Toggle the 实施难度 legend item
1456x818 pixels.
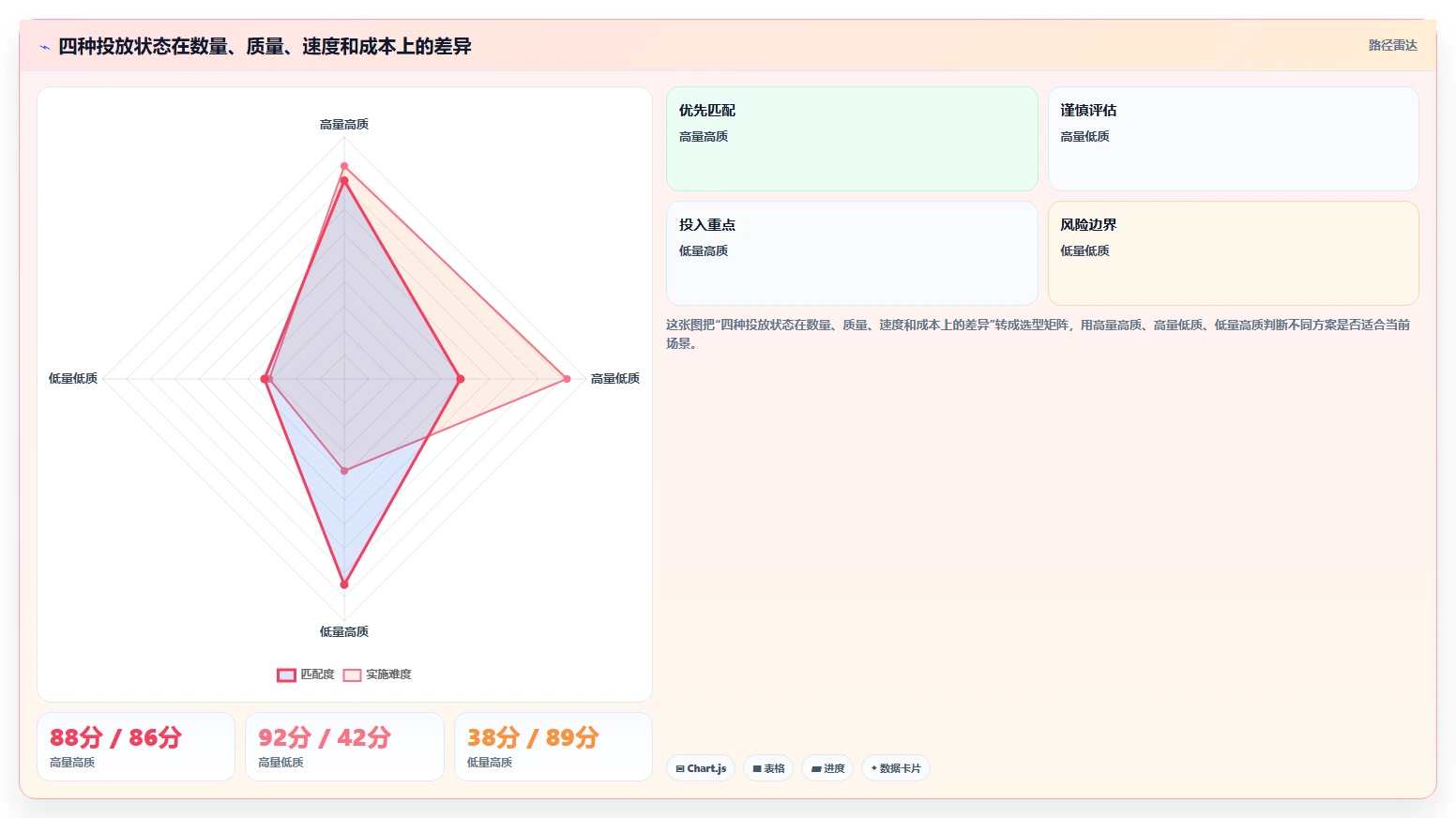[377, 674]
